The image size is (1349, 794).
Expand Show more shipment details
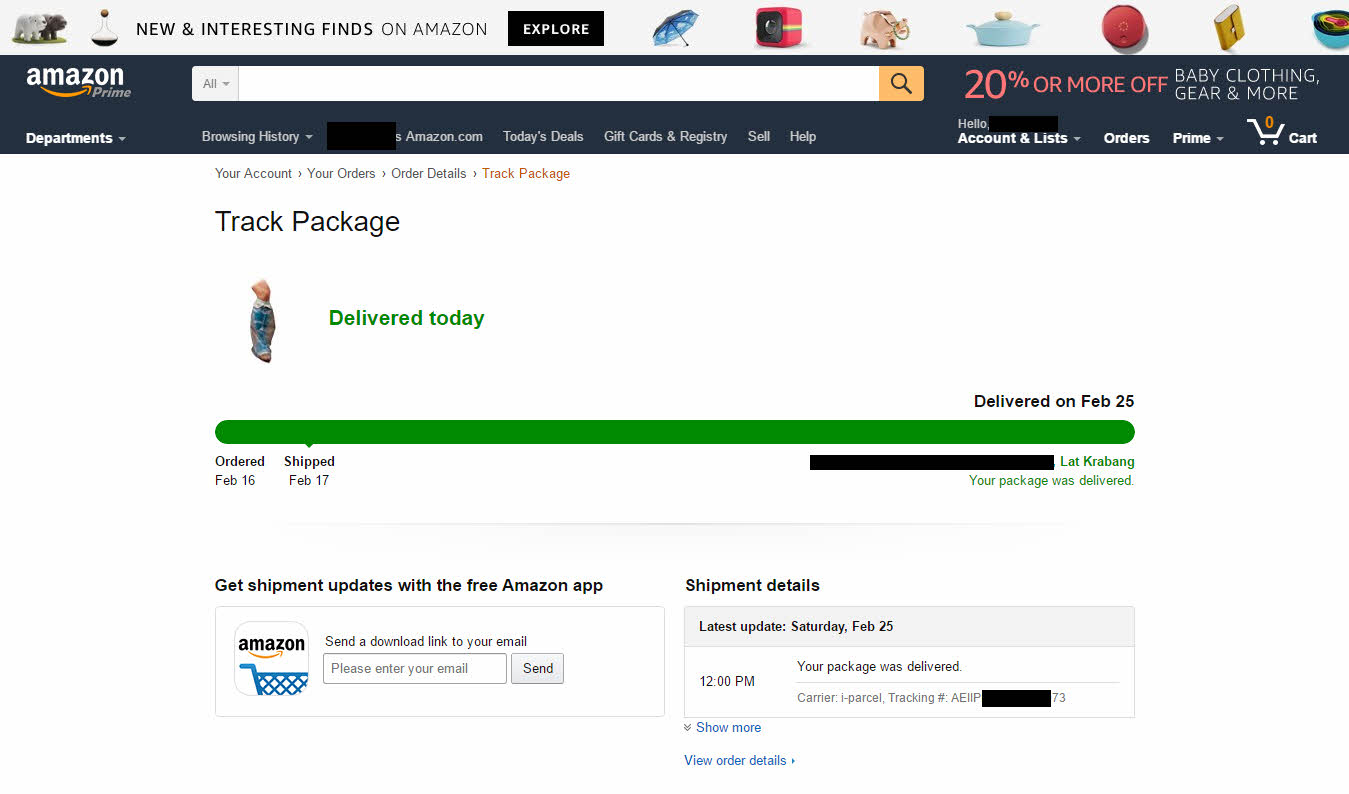point(723,728)
